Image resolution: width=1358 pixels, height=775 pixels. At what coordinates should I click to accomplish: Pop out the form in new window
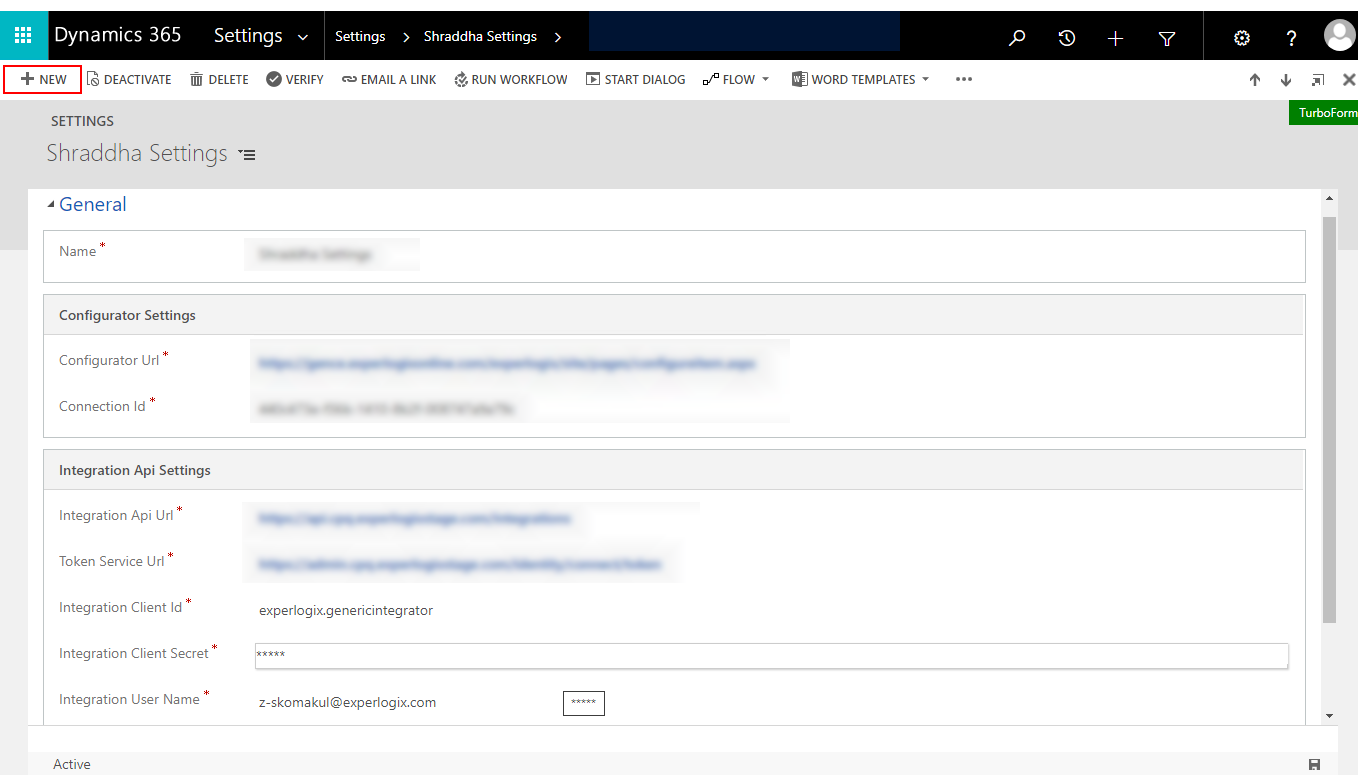coord(1318,80)
